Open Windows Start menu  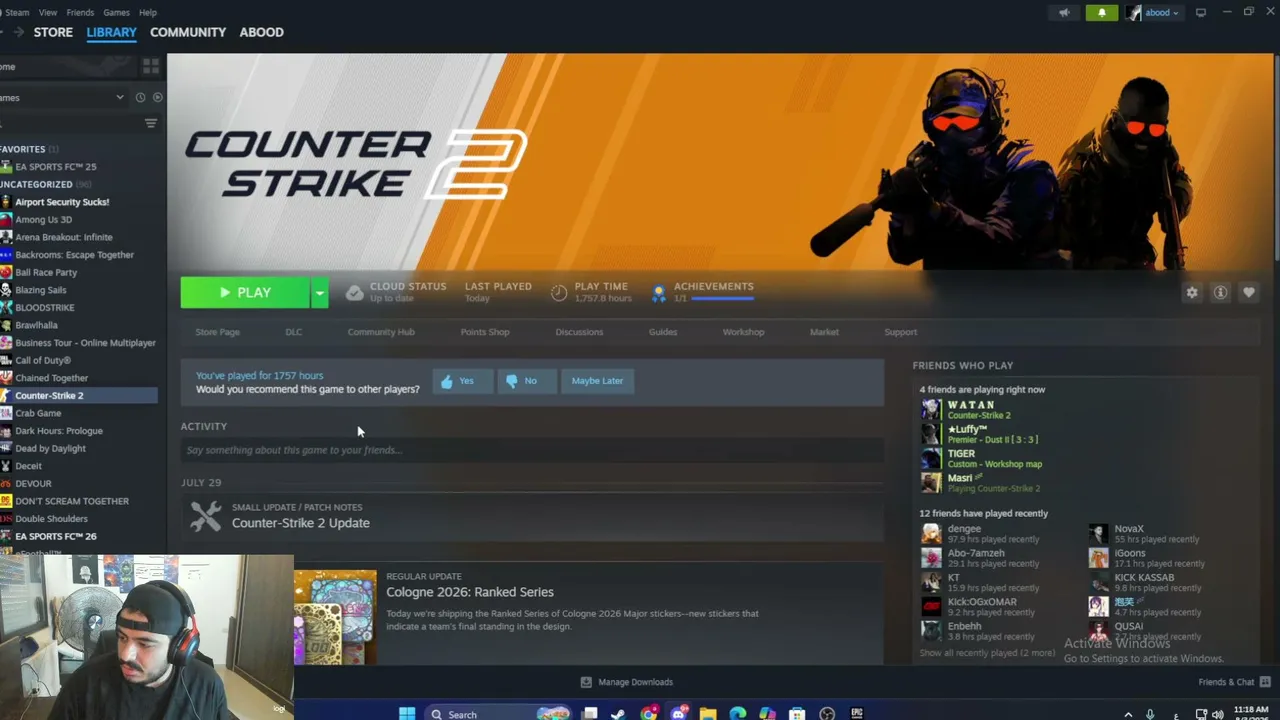coord(407,714)
